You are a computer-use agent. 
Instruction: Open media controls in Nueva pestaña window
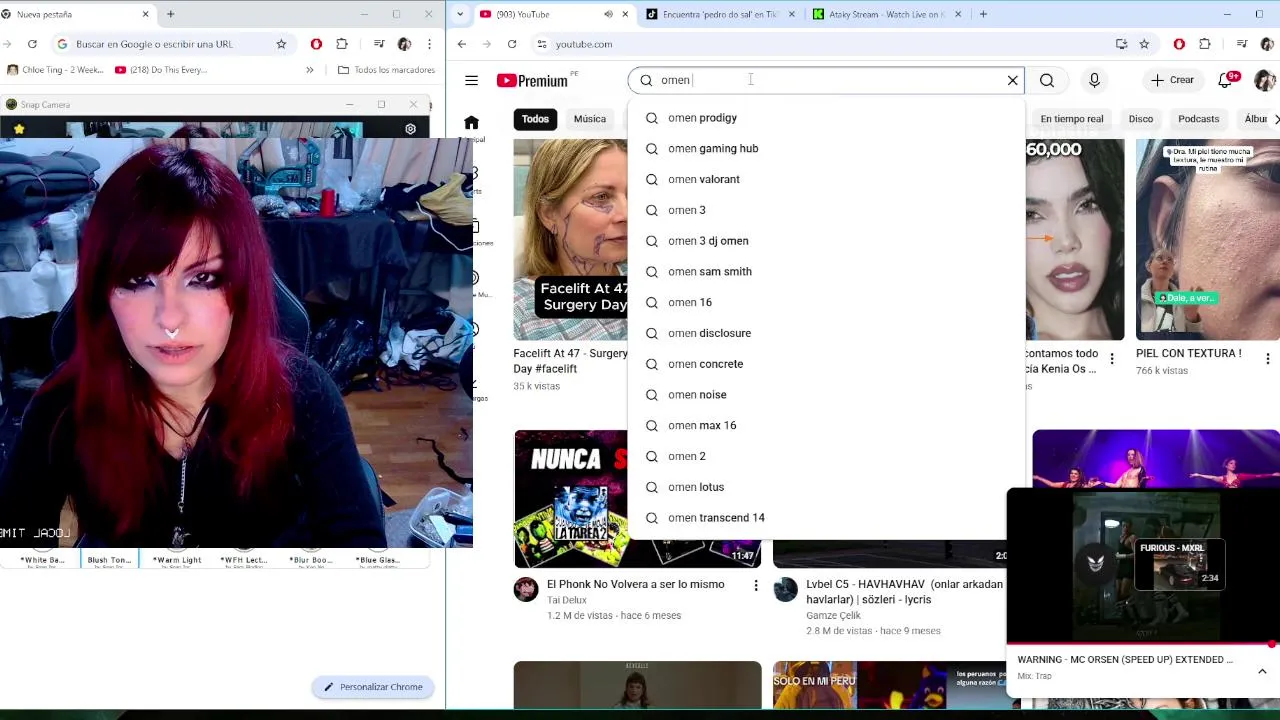click(379, 44)
